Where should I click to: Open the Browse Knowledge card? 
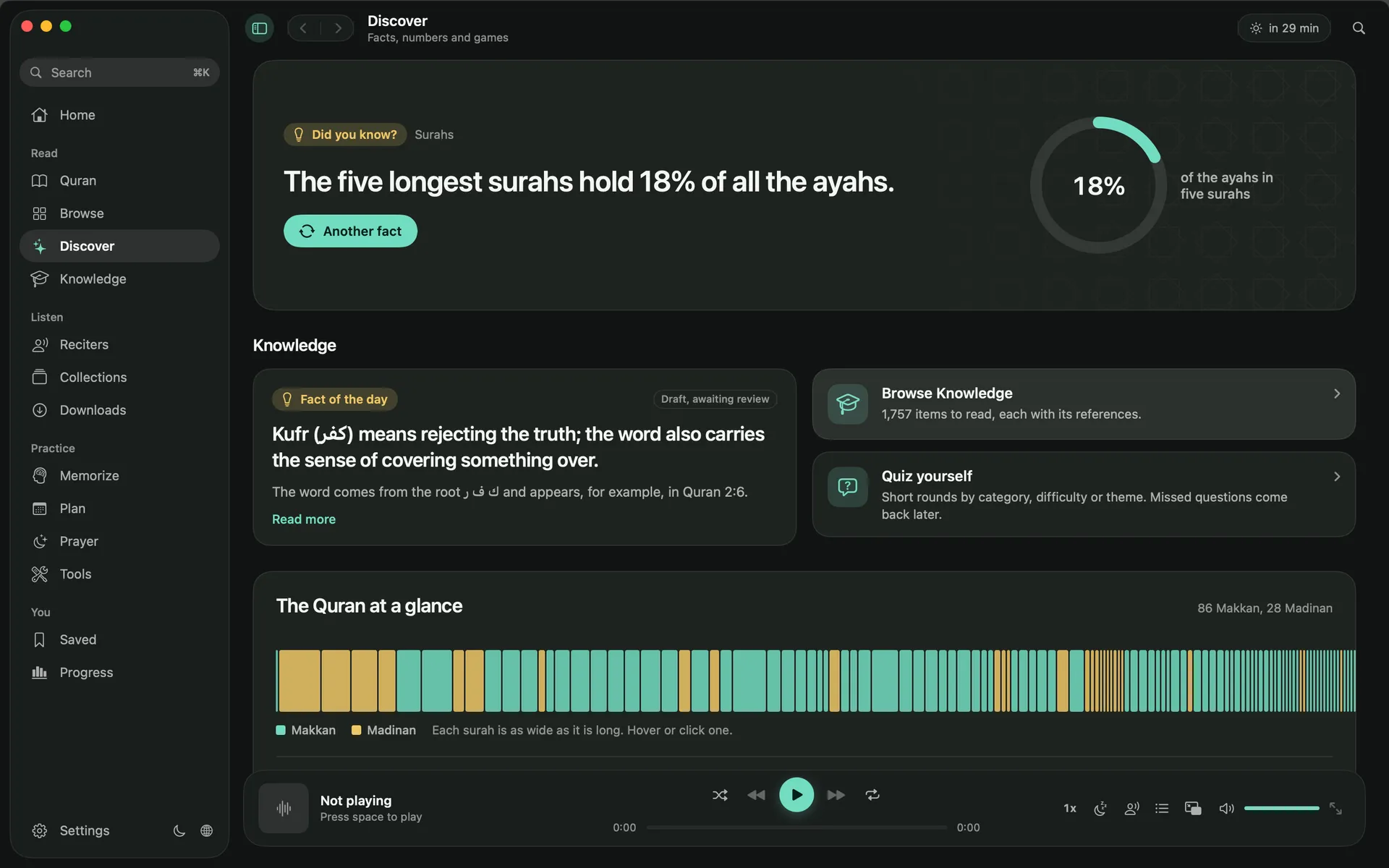pos(1084,404)
